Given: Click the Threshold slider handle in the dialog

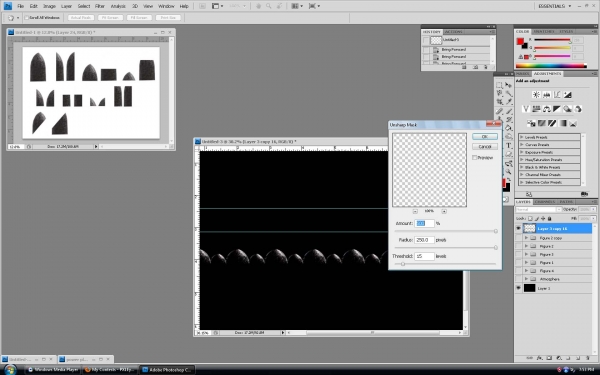Looking at the screenshot, I should pyautogui.click(x=403, y=264).
